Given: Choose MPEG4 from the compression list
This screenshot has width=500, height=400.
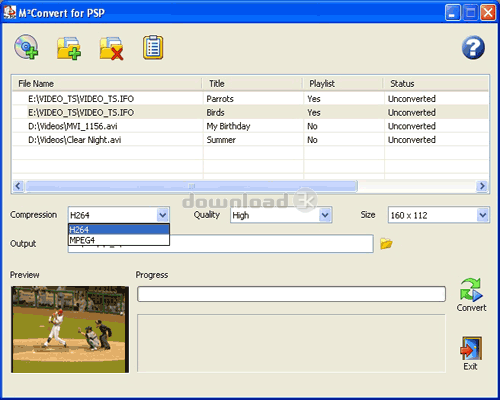Looking at the screenshot, I should pos(119,240).
